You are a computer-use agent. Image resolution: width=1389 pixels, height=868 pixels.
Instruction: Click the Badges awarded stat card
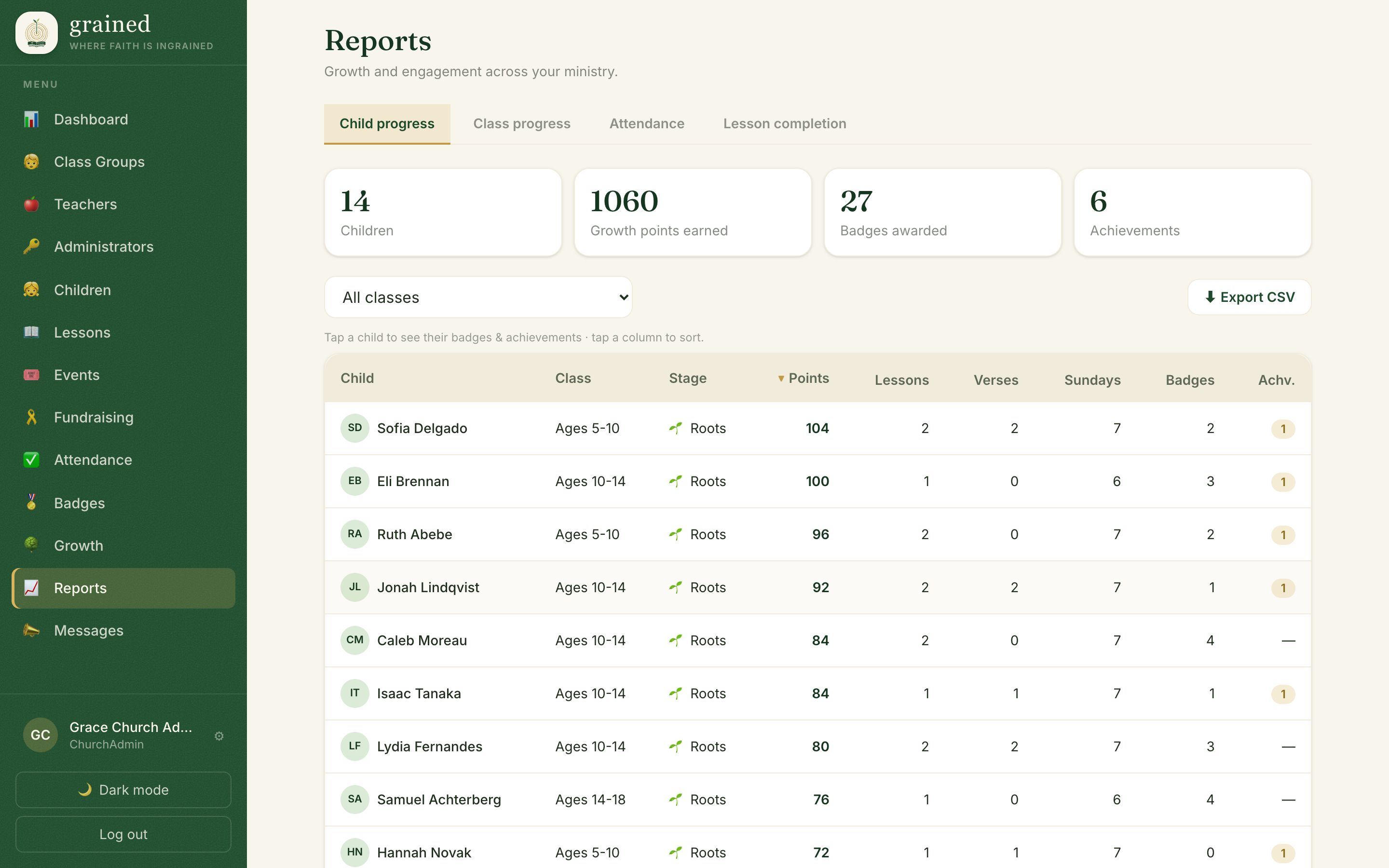click(942, 212)
